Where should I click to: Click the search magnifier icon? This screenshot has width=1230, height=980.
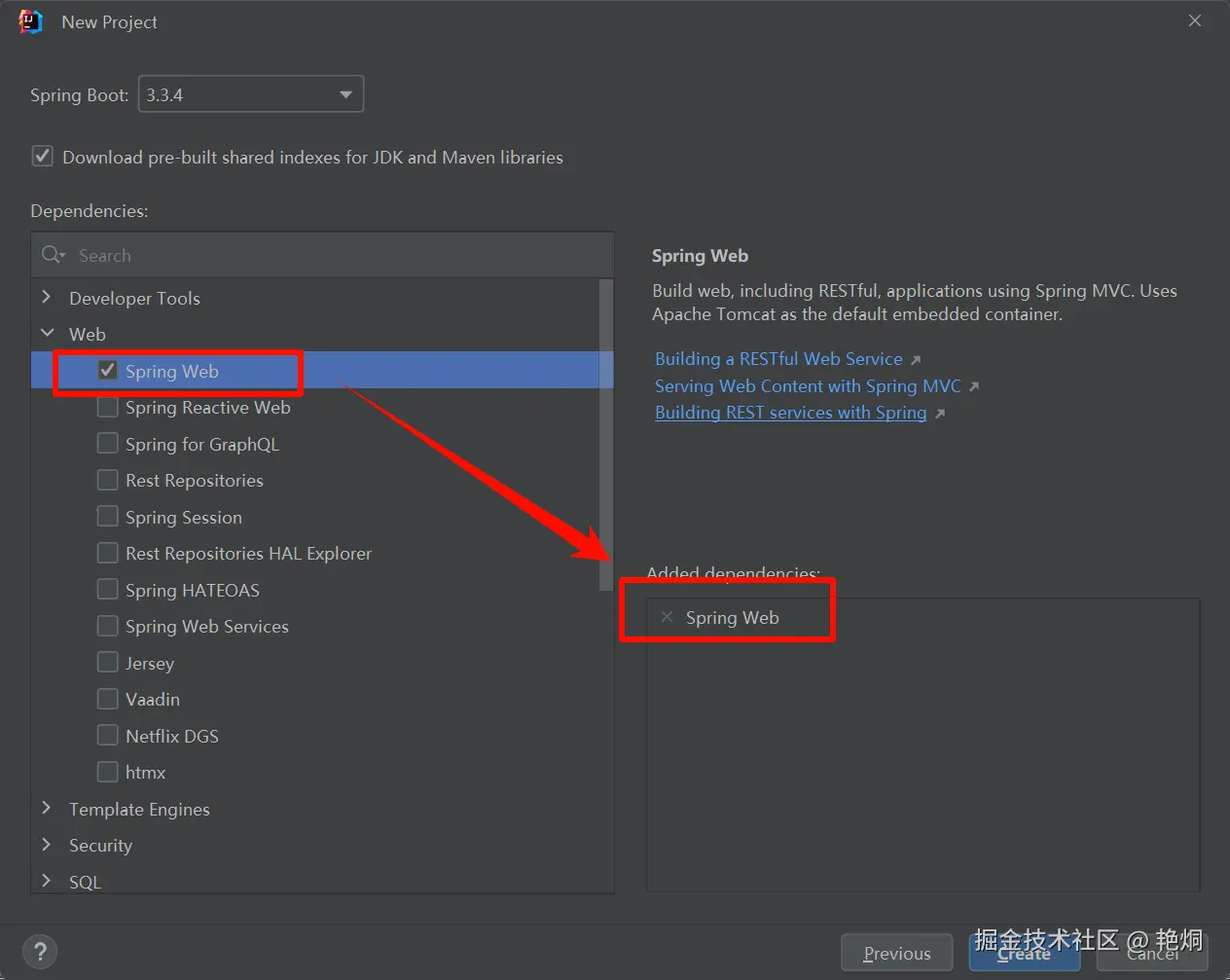(53, 255)
